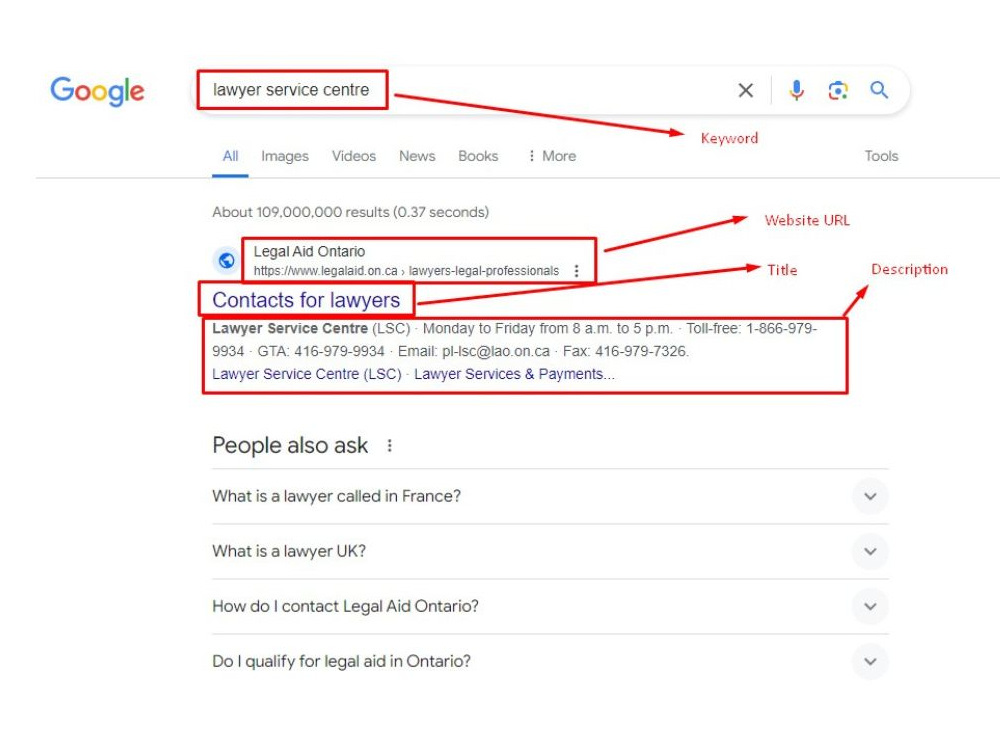Switch to the Videos tab
The image size is (1000, 750).
[x=354, y=156]
